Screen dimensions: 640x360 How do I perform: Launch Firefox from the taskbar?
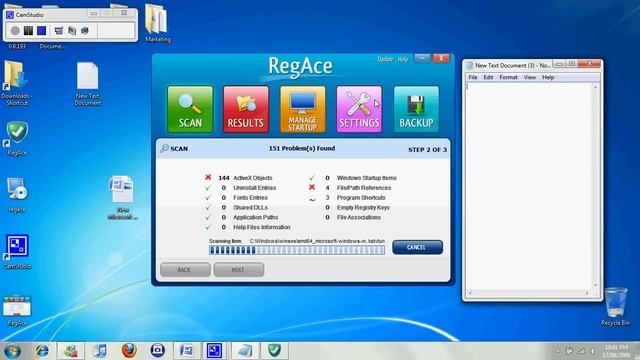click(x=129, y=351)
